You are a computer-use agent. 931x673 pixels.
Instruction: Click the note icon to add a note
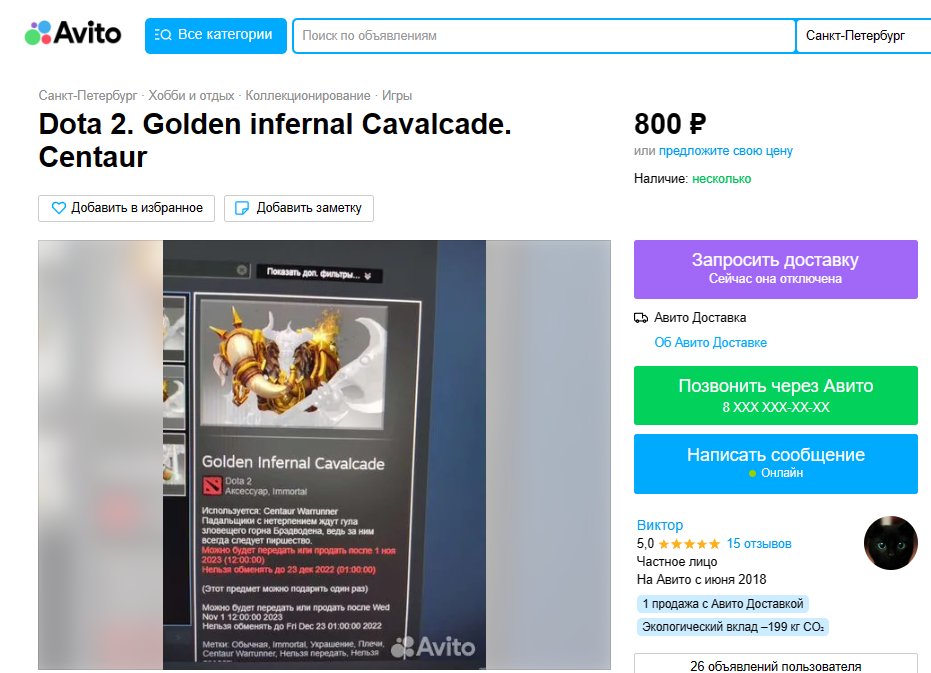[x=242, y=208]
